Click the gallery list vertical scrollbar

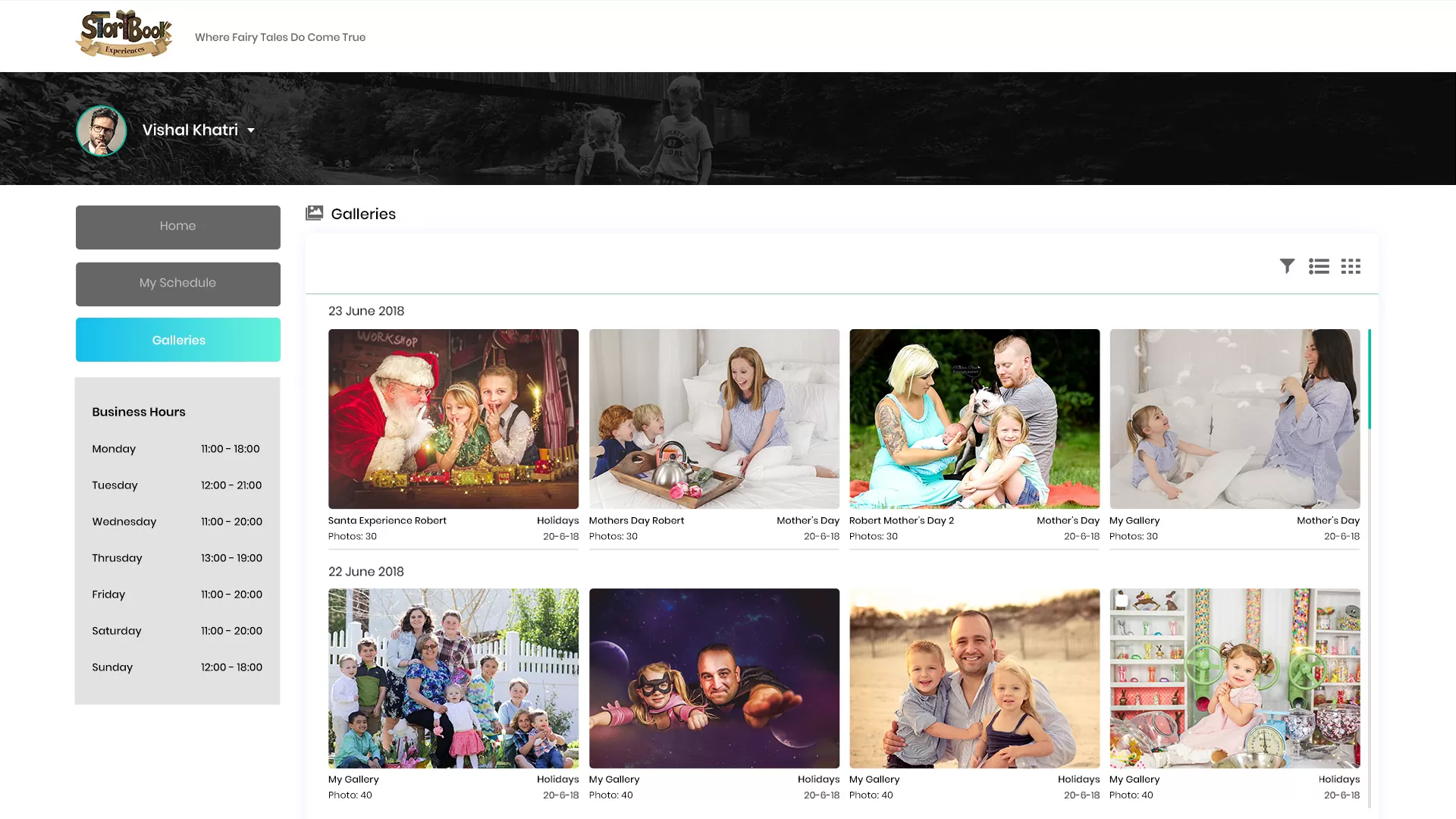pos(1369,379)
